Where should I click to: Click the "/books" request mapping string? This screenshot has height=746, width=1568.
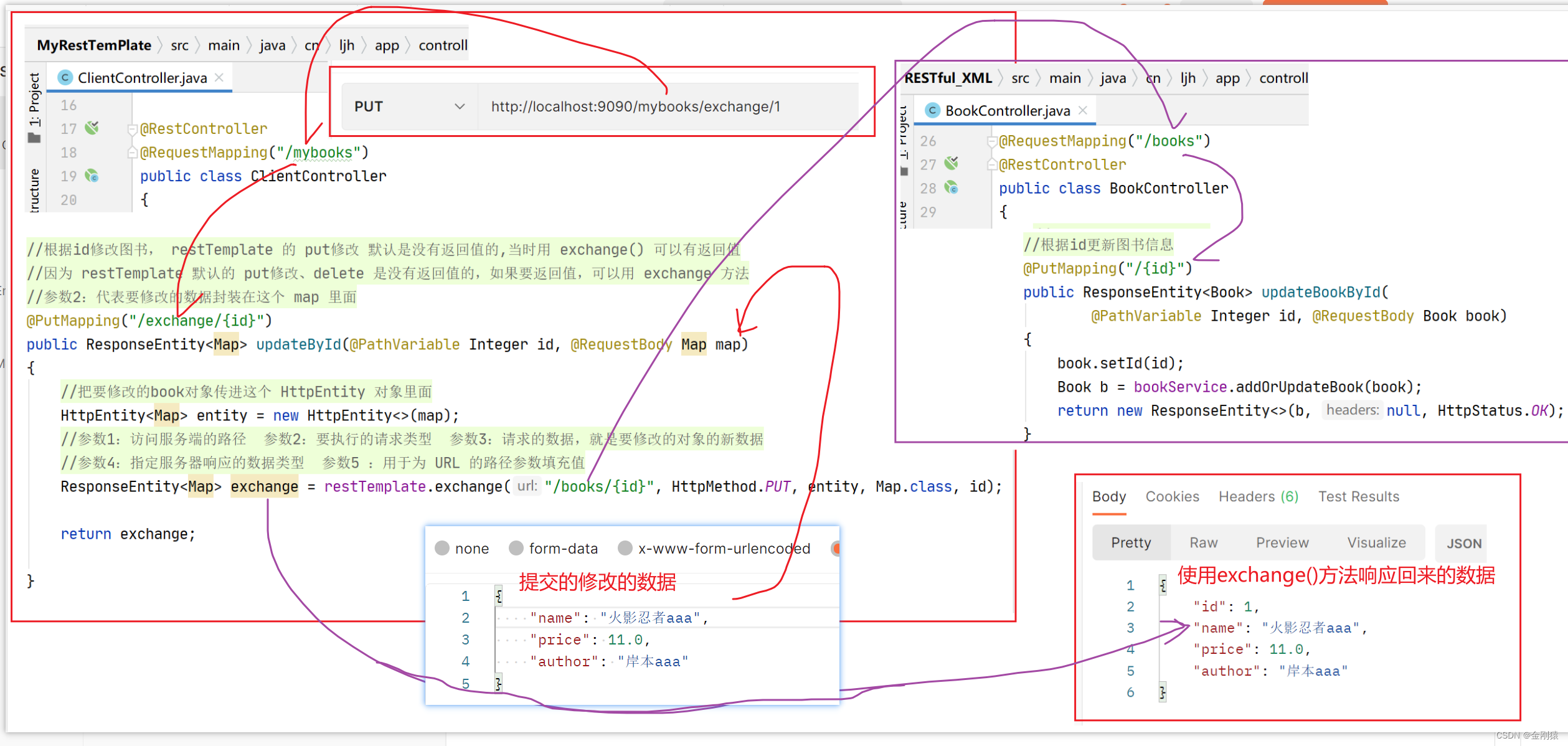1169,141
